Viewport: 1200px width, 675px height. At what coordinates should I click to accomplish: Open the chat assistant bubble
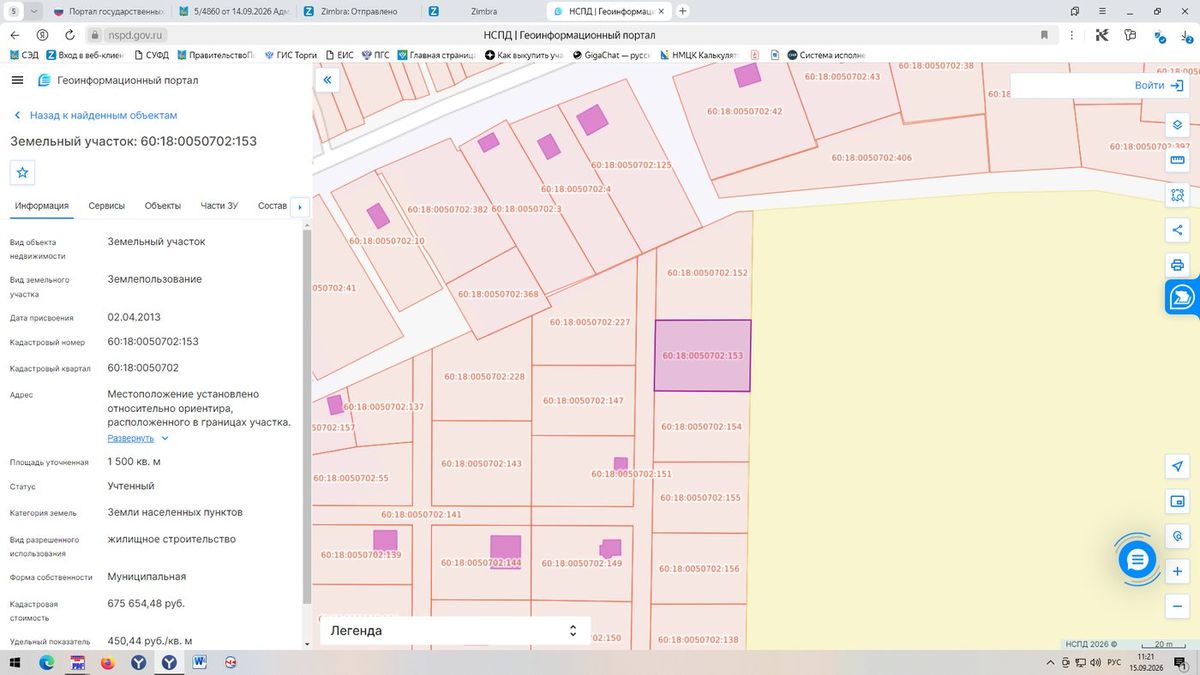pyautogui.click(x=1137, y=560)
